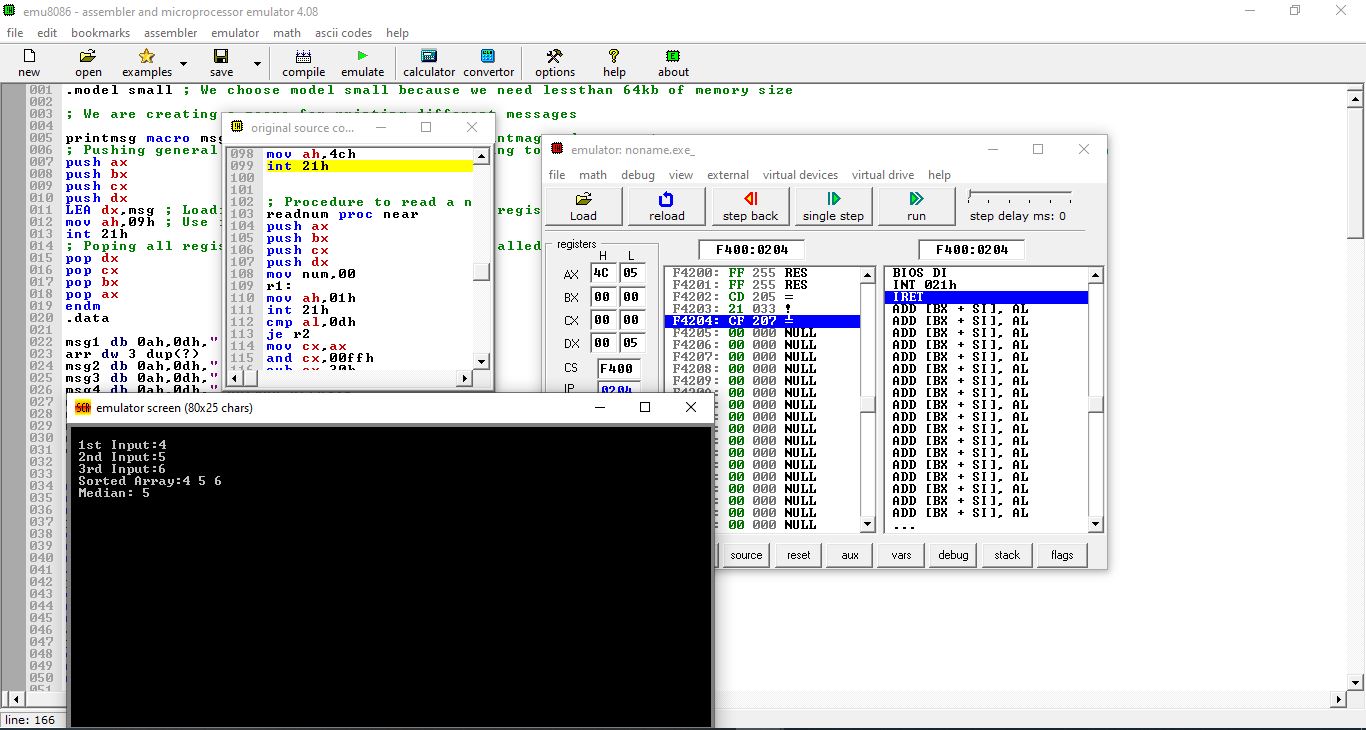
Task: Show the flags panel
Action: pos(1062,554)
